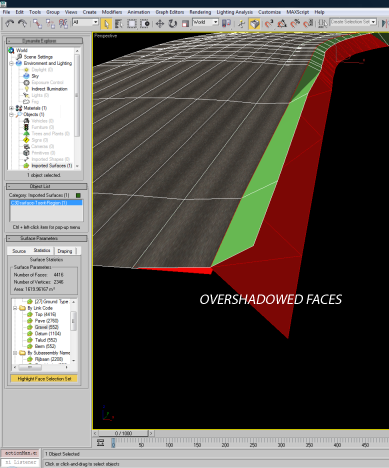Image resolution: width=389 pixels, height=468 pixels.
Task: Collapse the Surface Parameters rollout header
Action: click(x=46, y=238)
